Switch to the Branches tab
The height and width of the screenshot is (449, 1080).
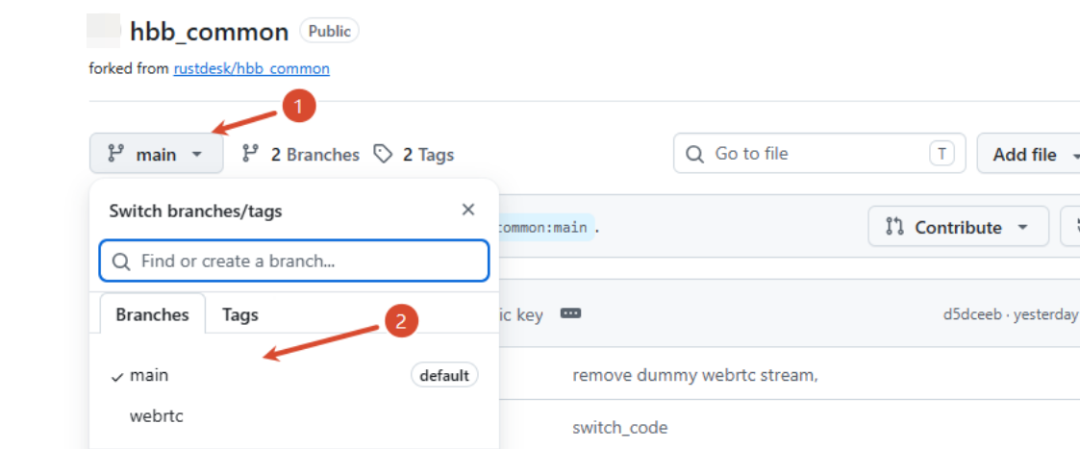(x=152, y=315)
